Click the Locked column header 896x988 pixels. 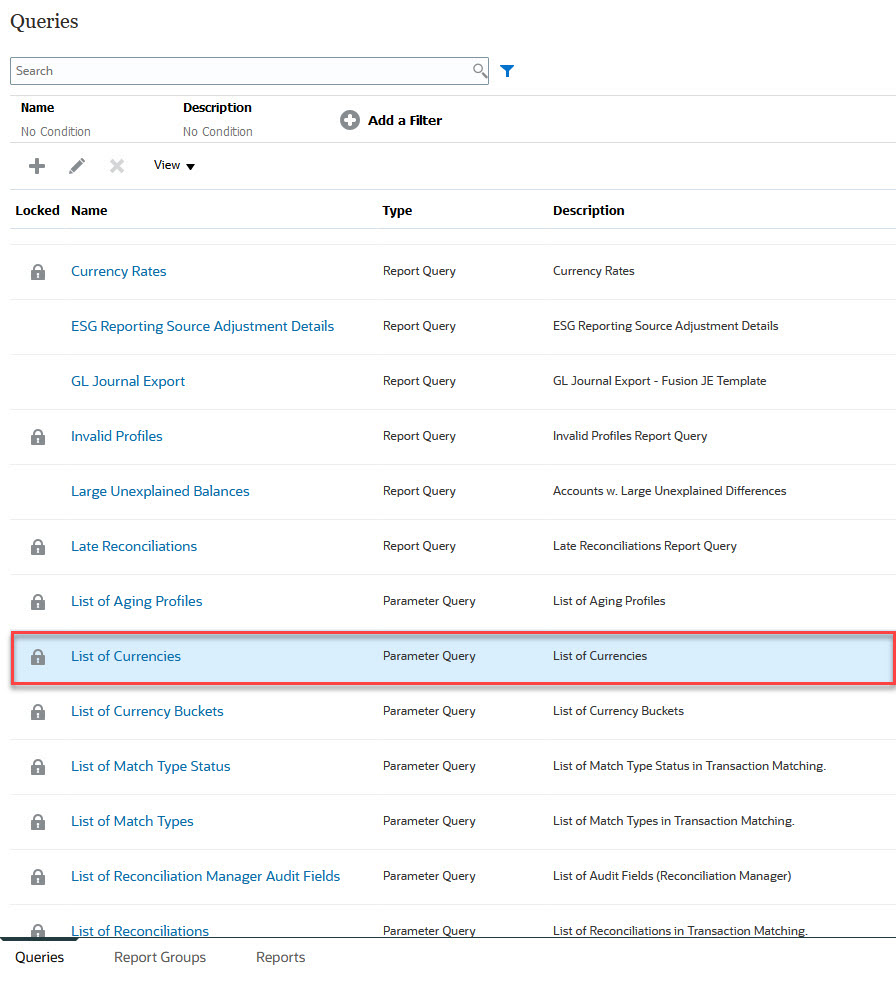(x=37, y=210)
